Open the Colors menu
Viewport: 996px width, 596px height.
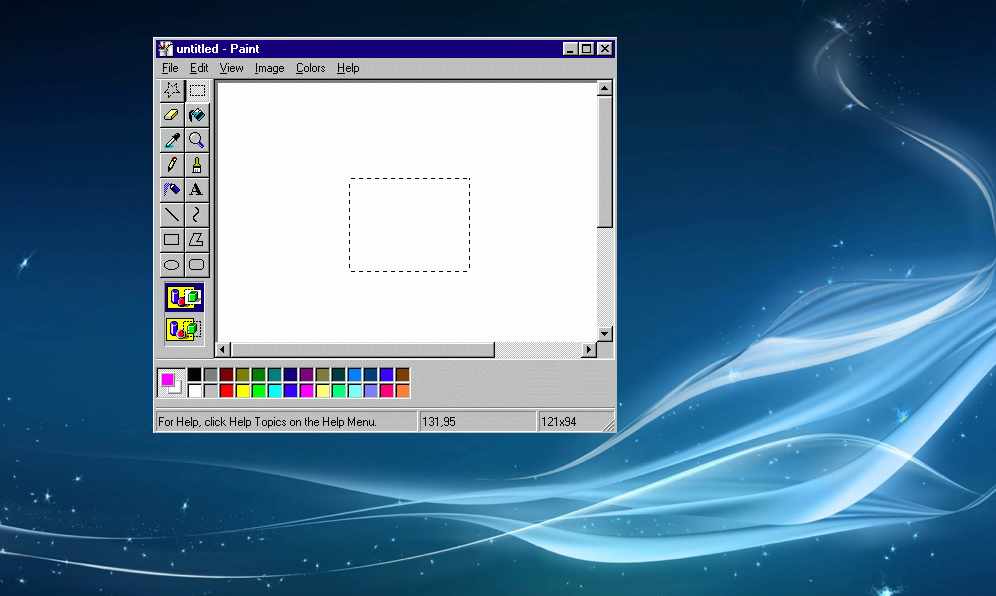[310, 68]
